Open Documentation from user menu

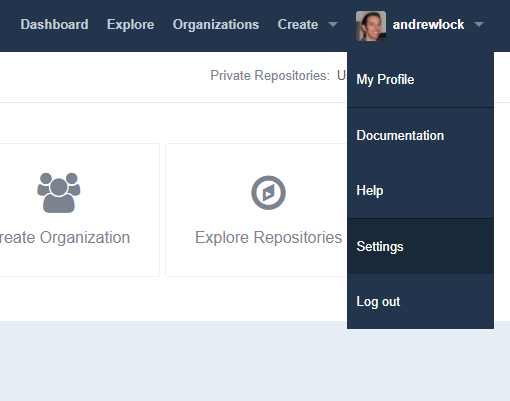[x=420, y=135]
